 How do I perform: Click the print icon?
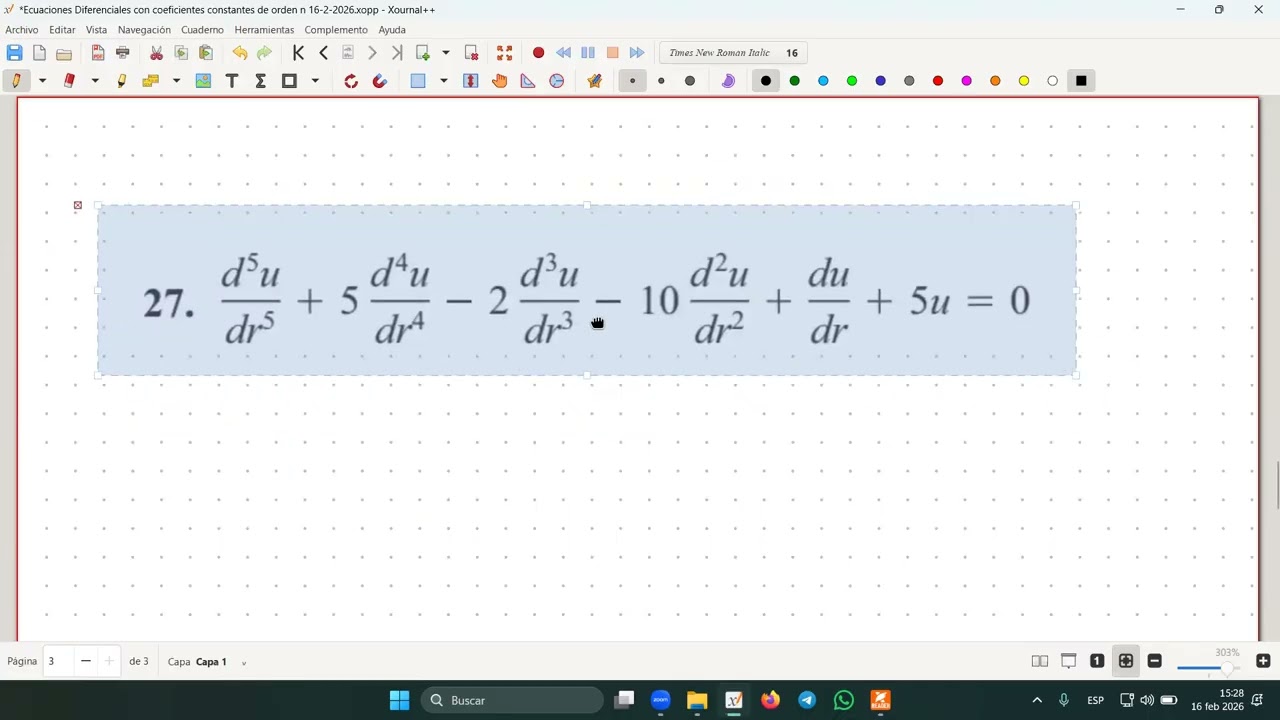point(123,53)
